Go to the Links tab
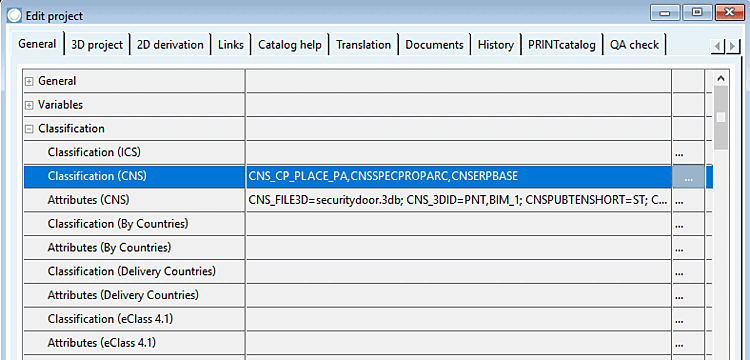Image resolution: width=750 pixels, height=360 pixels. click(231, 45)
